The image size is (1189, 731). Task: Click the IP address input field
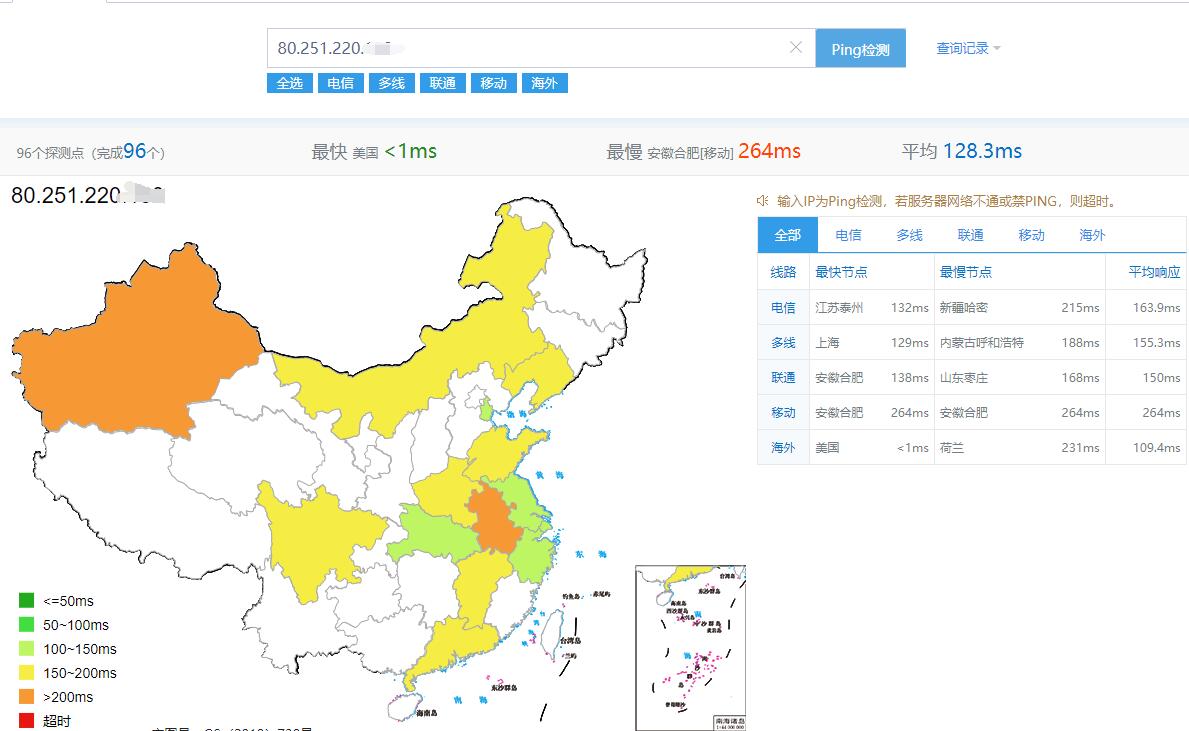(530, 48)
